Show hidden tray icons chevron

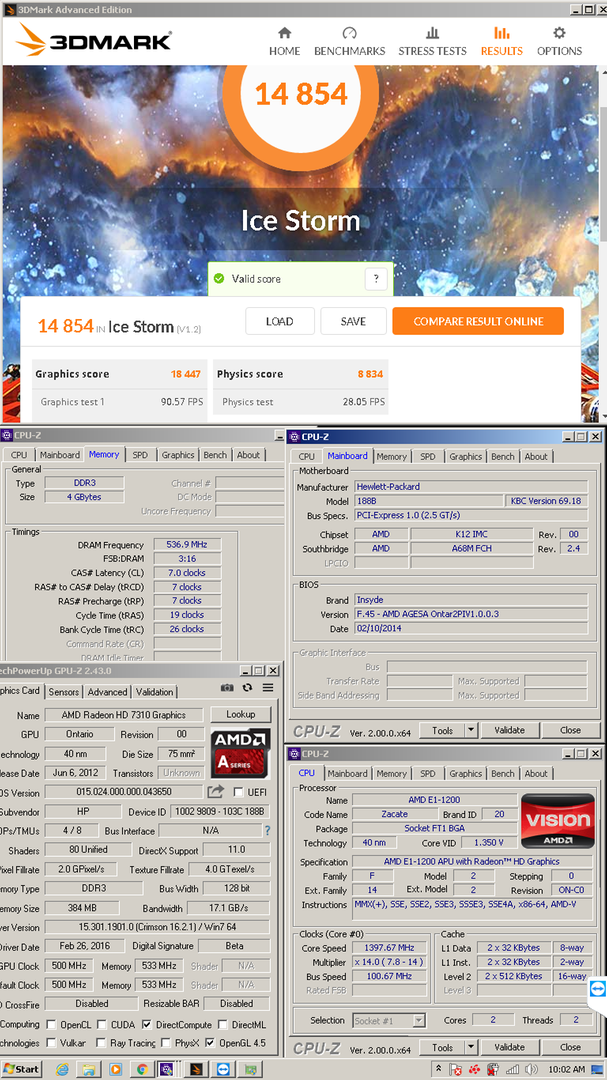[x=438, y=1069]
